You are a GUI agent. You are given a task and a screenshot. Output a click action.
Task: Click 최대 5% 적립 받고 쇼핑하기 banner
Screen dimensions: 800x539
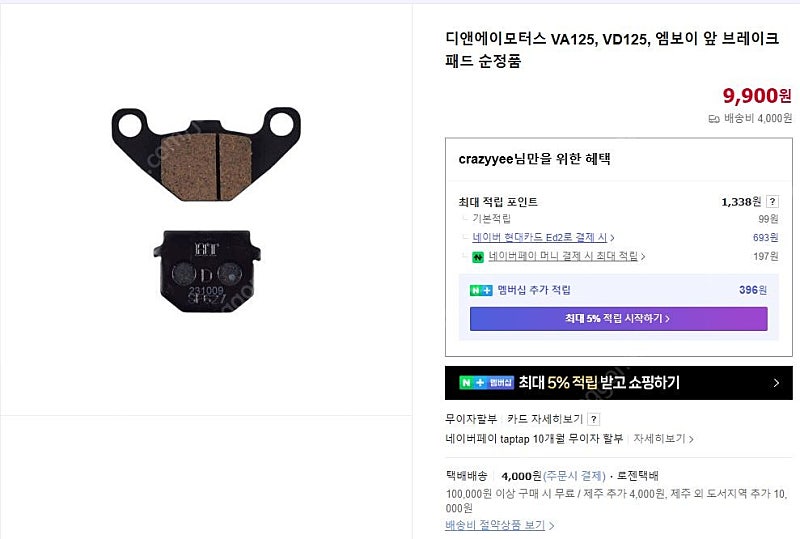pos(618,383)
